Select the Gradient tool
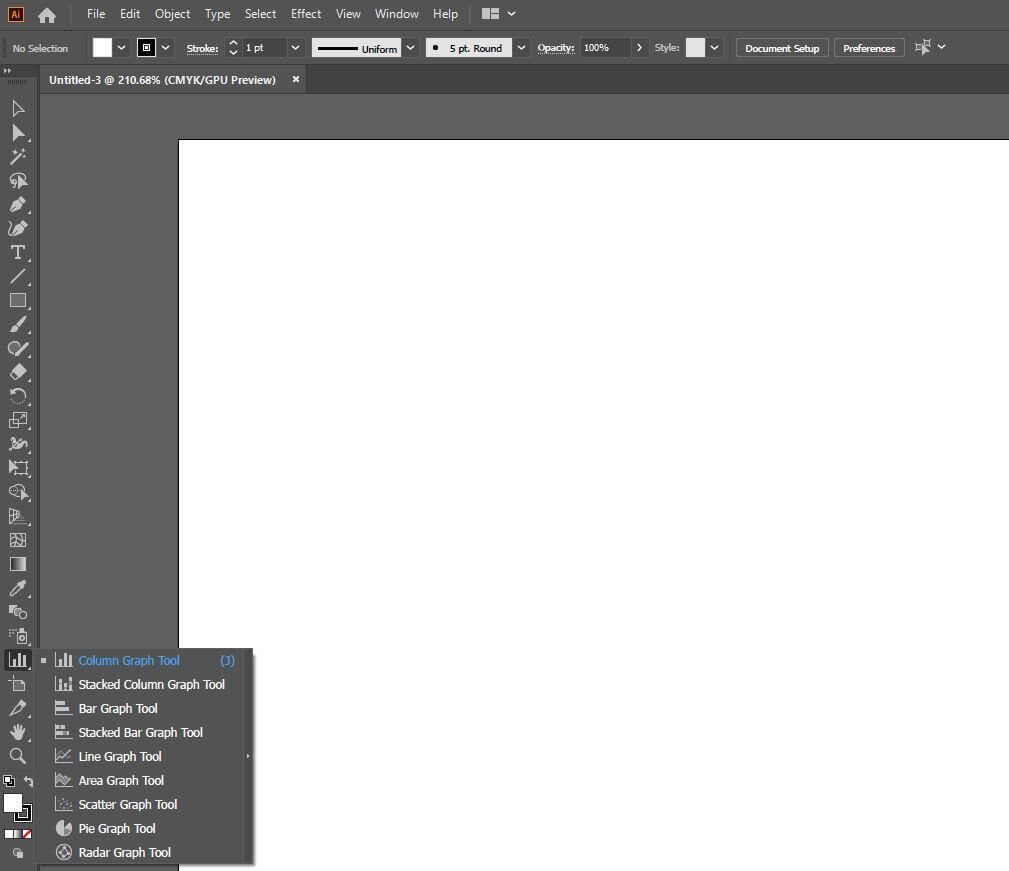Screen dimensions: 1009x871 18,565
